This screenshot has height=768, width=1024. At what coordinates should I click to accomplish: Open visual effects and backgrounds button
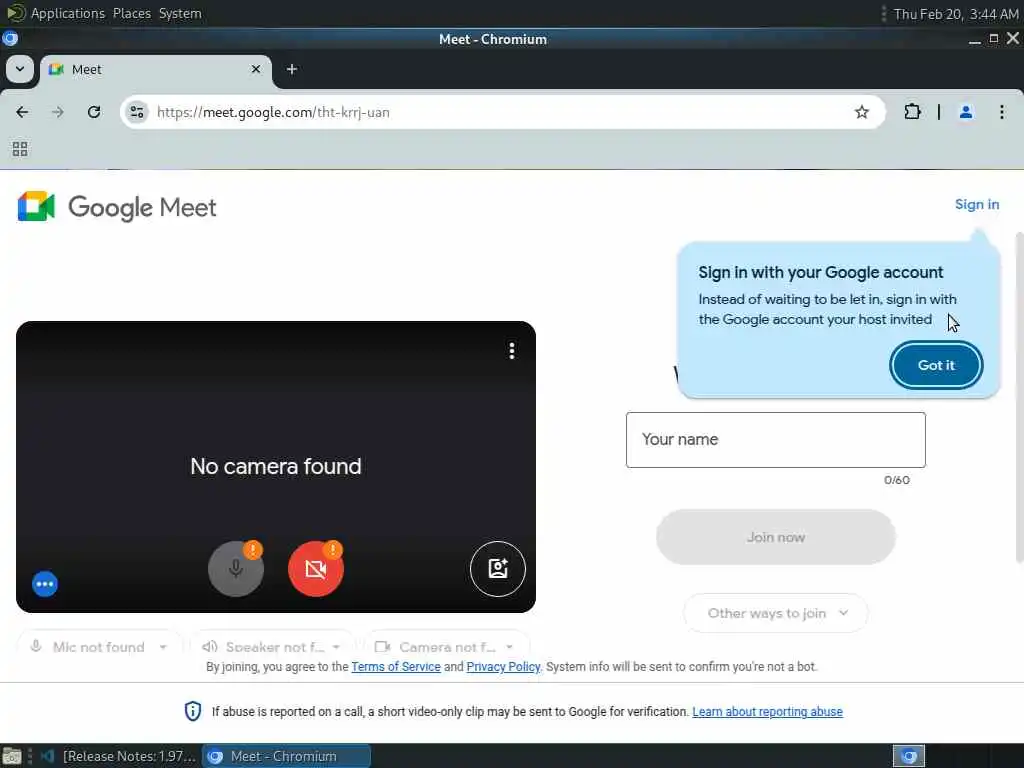[498, 569]
